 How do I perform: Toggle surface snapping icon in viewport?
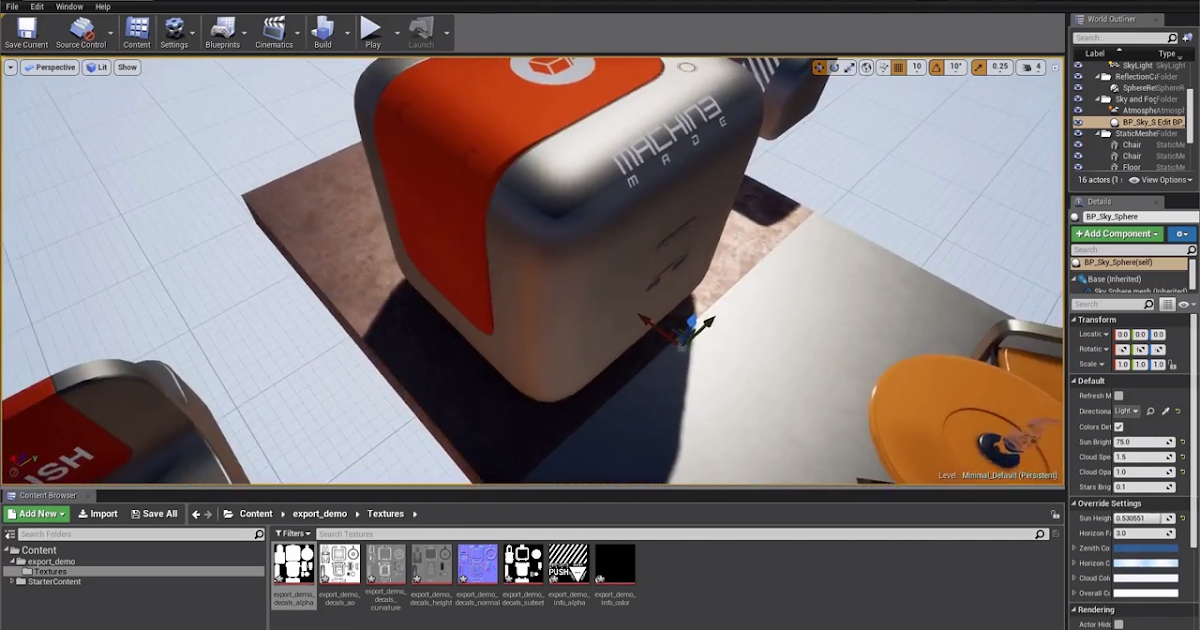[x=883, y=67]
